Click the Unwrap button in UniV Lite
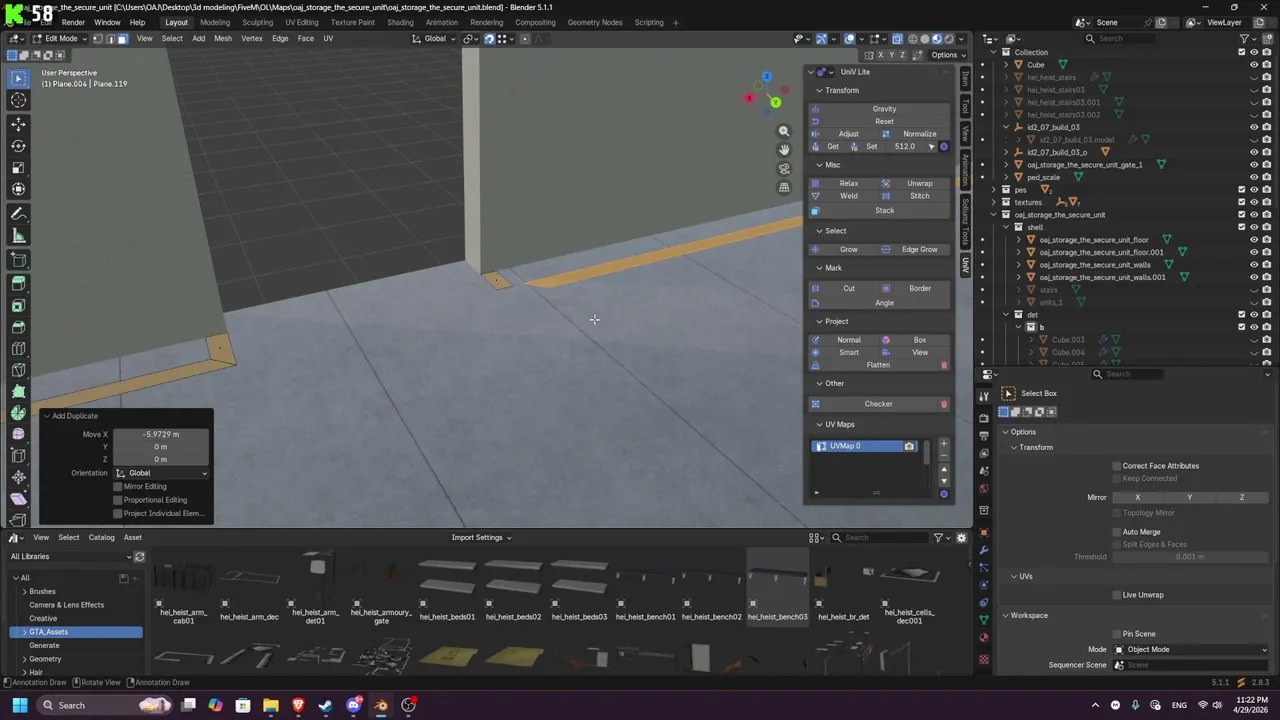Image resolution: width=1280 pixels, height=720 pixels. pyautogui.click(x=914, y=184)
